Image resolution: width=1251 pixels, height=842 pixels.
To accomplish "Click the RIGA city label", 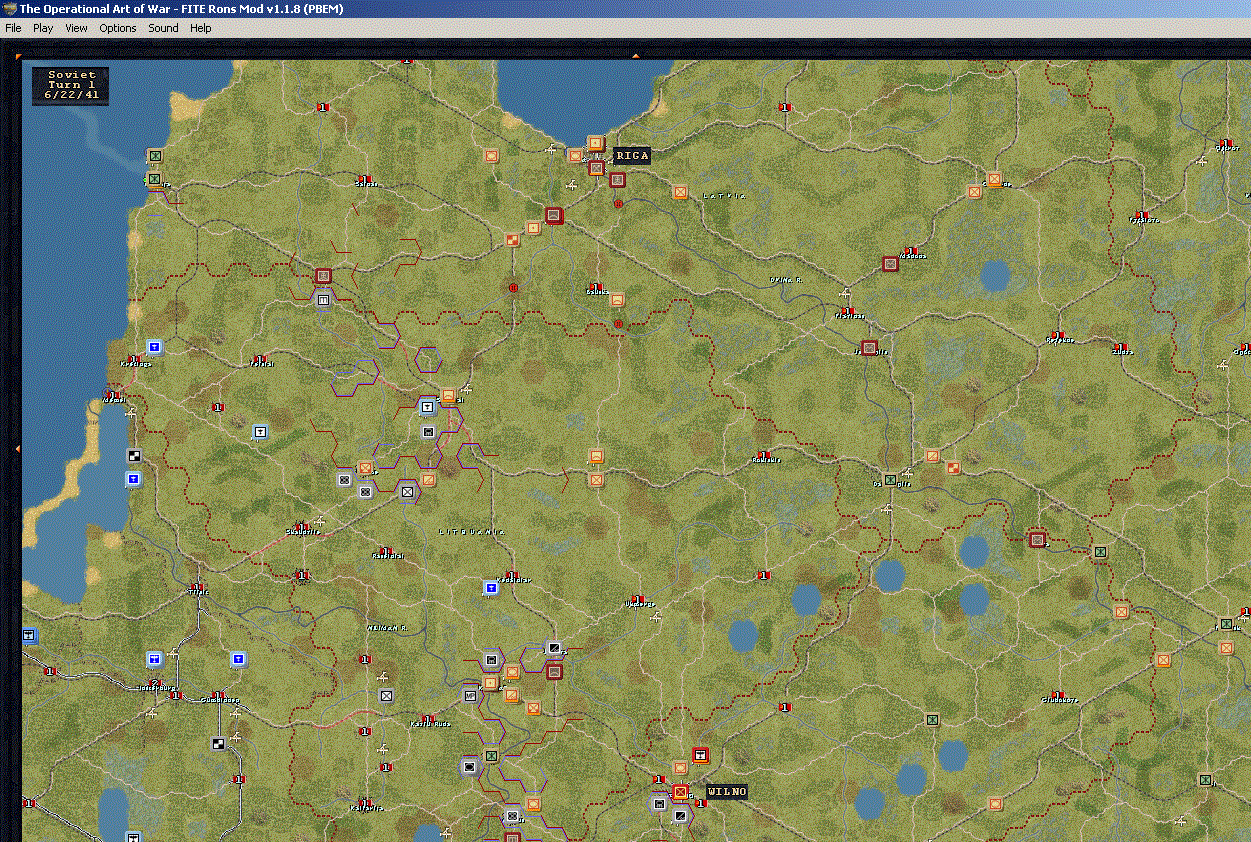I will [632, 156].
